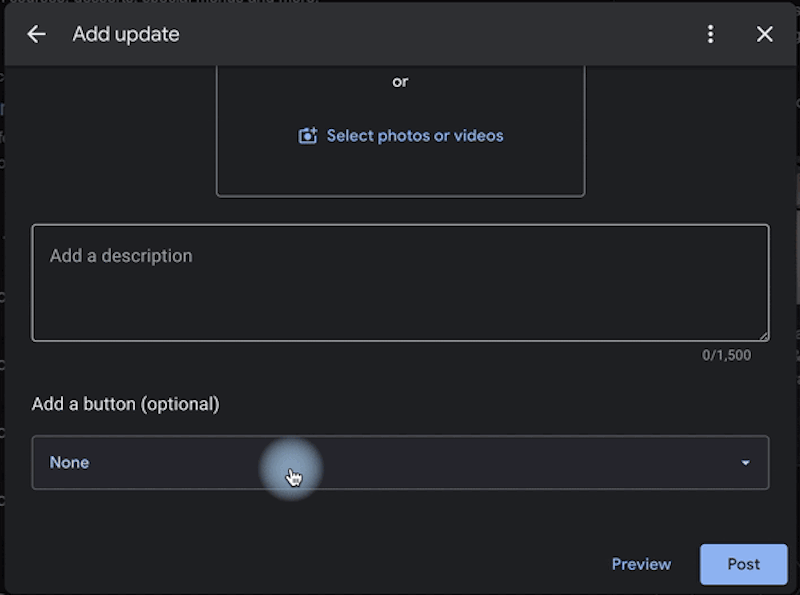The image size is (800, 595).
Task: Click the Add update dialog title
Action: click(x=126, y=34)
